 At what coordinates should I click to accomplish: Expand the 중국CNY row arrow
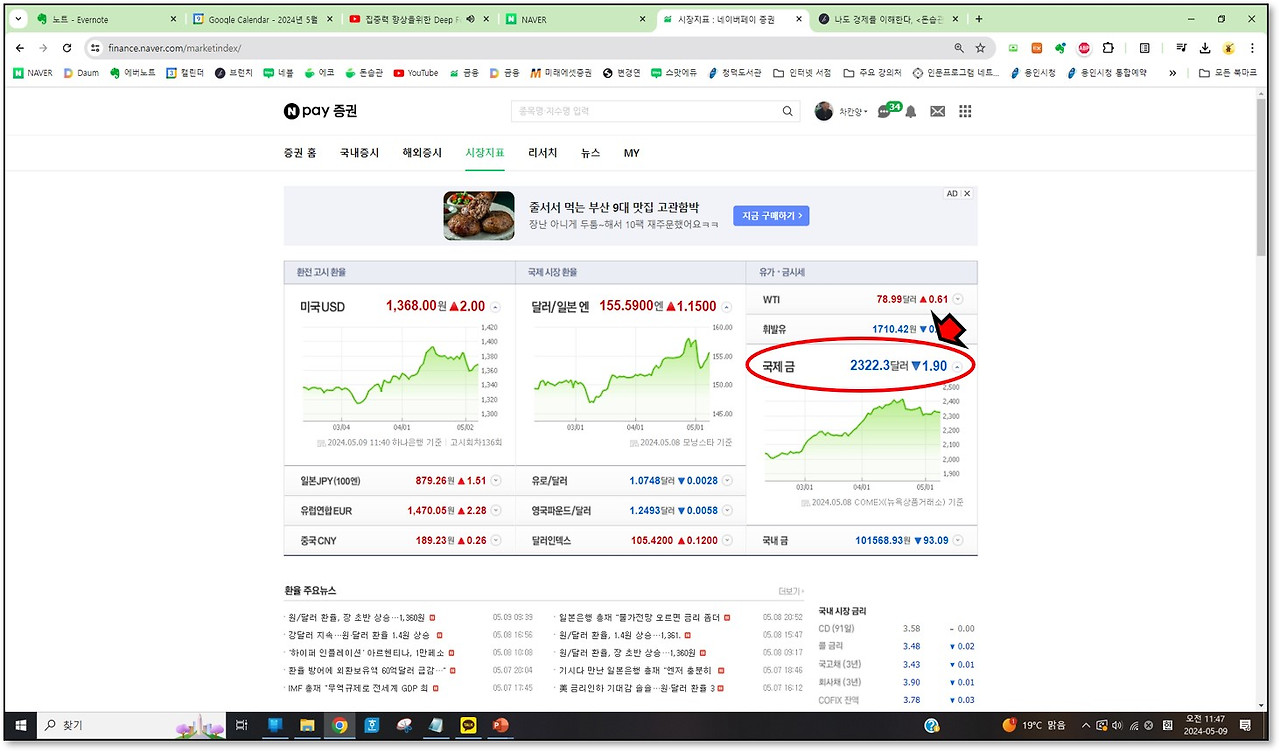click(x=496, y=541)
